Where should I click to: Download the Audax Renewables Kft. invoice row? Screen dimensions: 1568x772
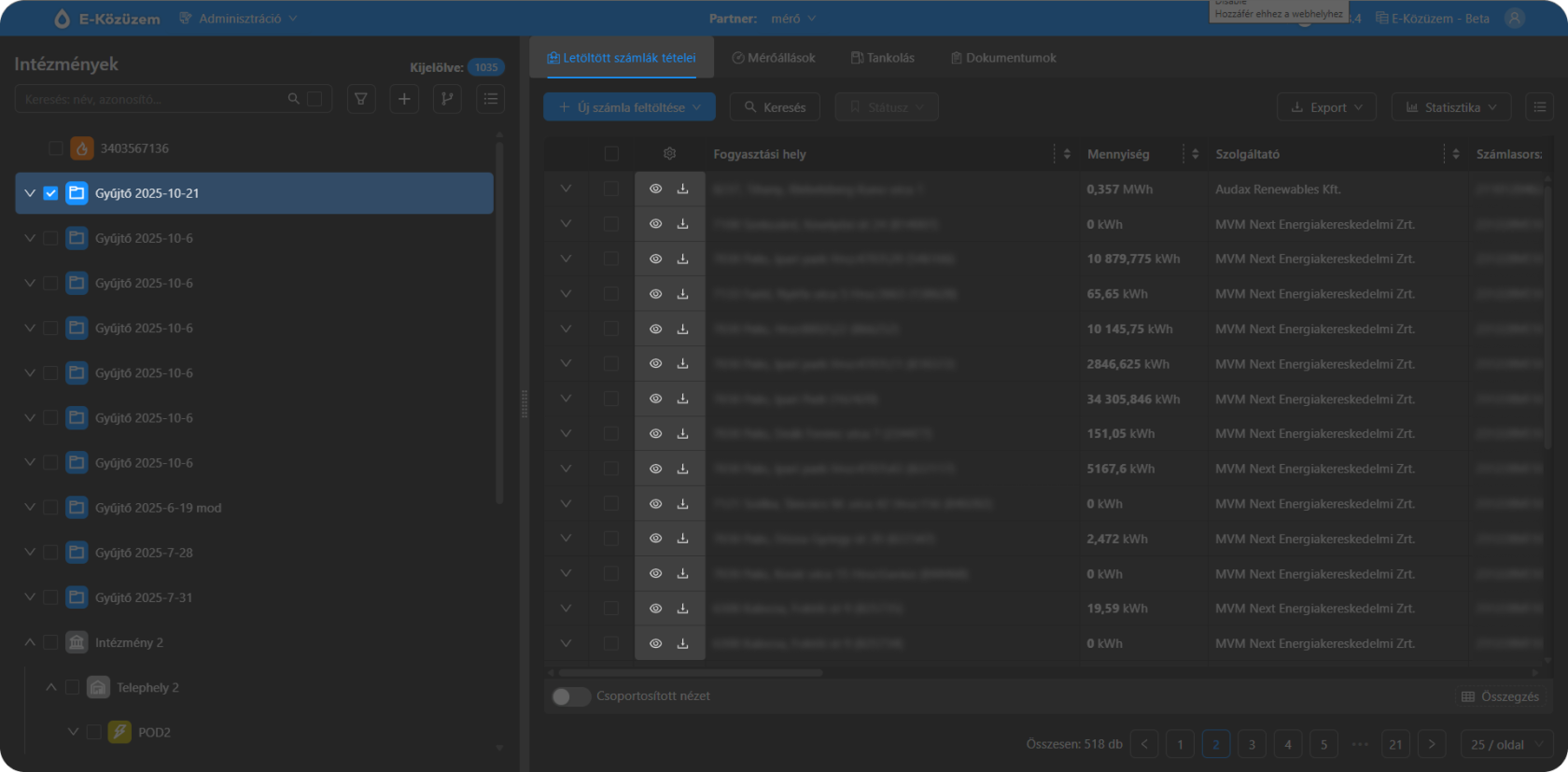683,189
